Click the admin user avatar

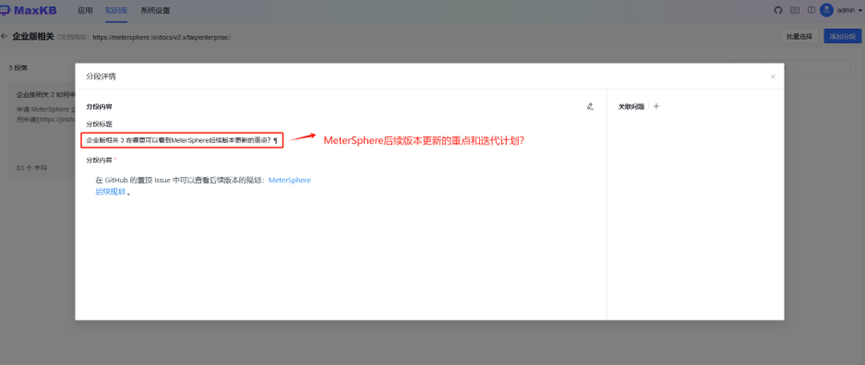point(826,10)
